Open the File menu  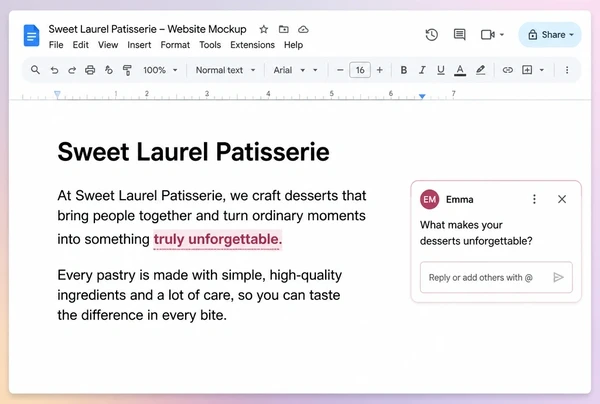pos(56,45)
